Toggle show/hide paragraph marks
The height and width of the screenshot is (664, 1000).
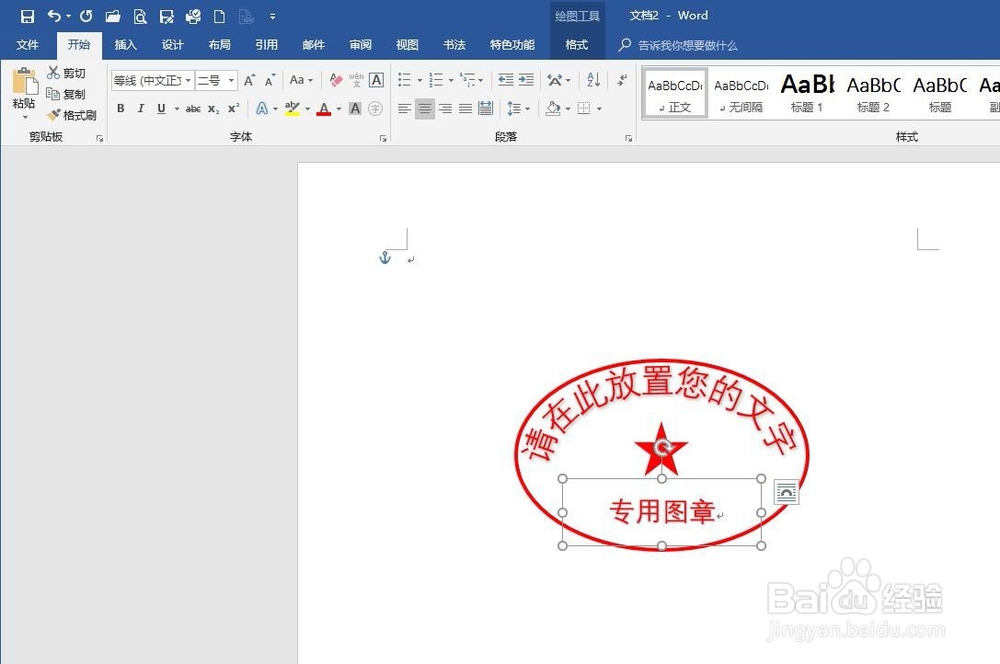pos(621,79)
